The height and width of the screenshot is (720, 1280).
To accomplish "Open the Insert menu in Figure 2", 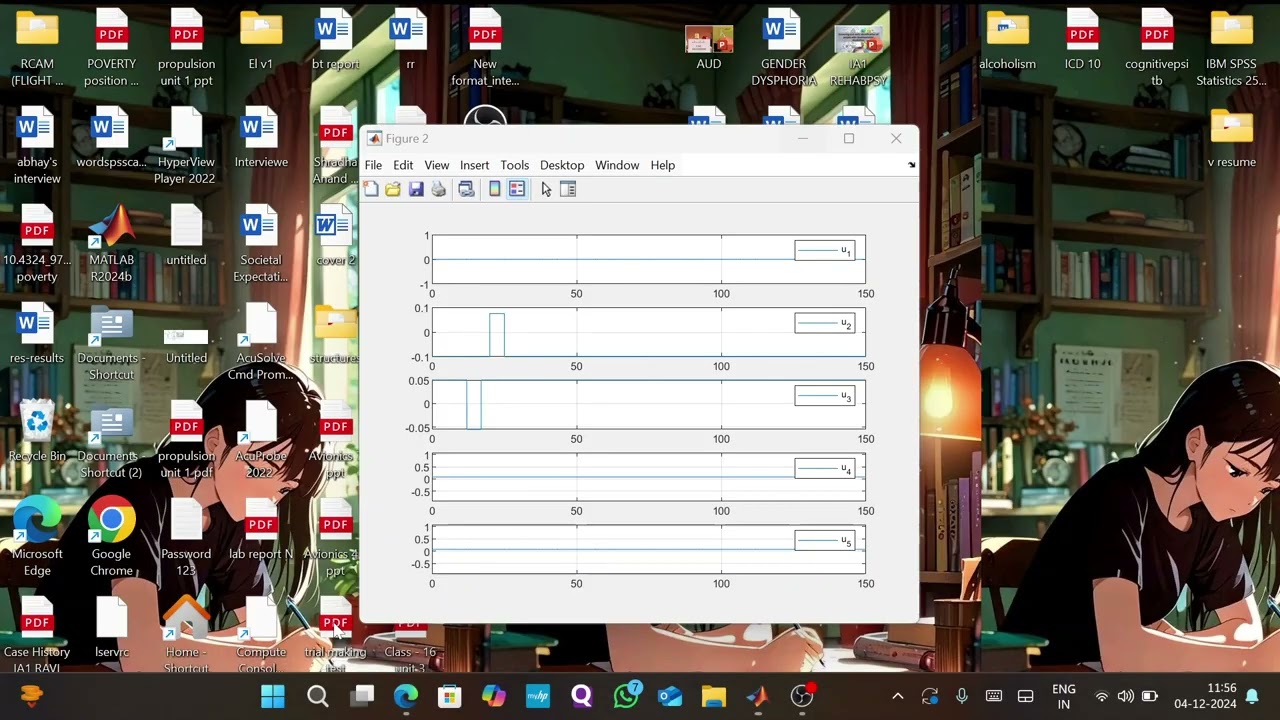I will pos(475,165).
